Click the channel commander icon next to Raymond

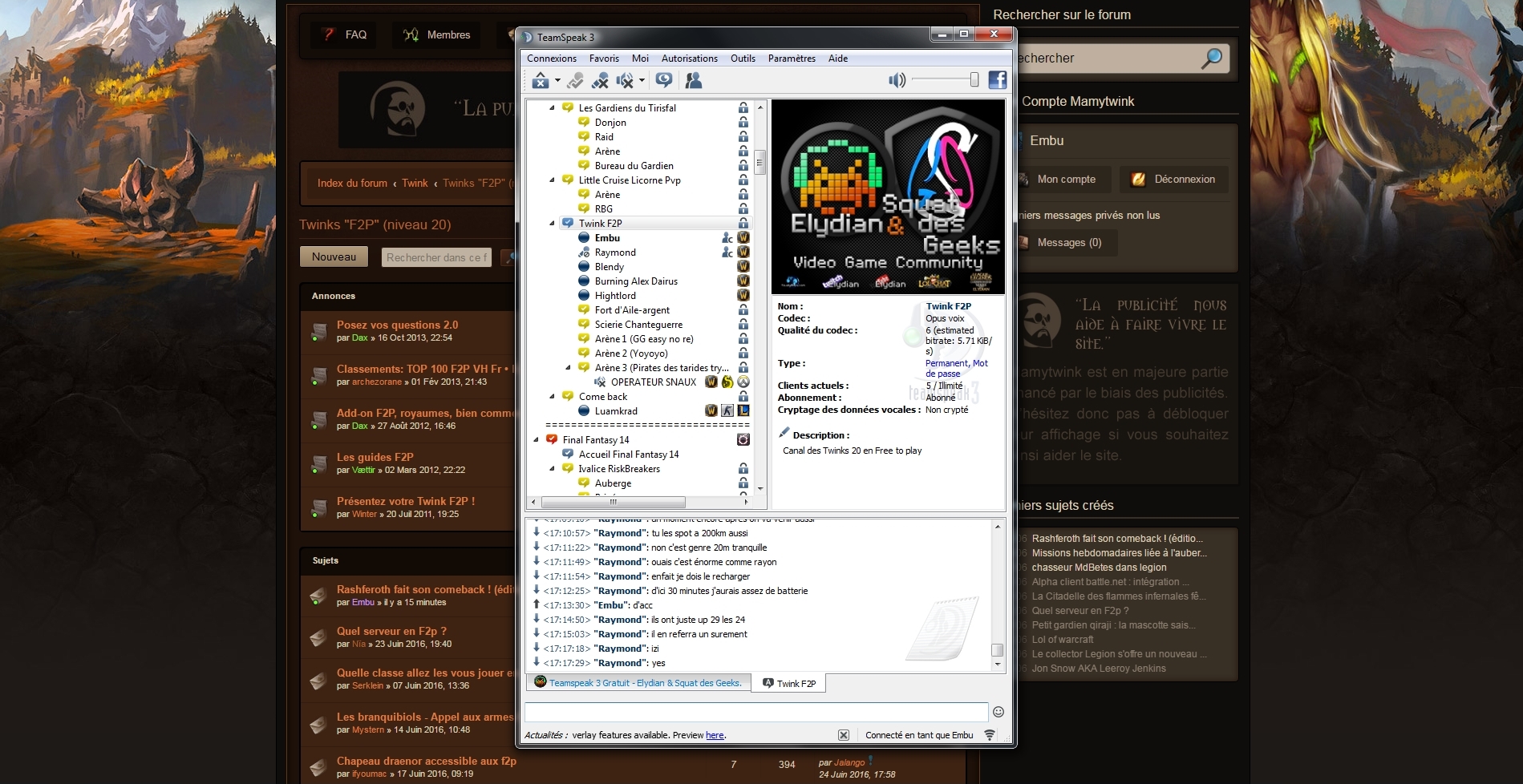click(x=727, y=253)
